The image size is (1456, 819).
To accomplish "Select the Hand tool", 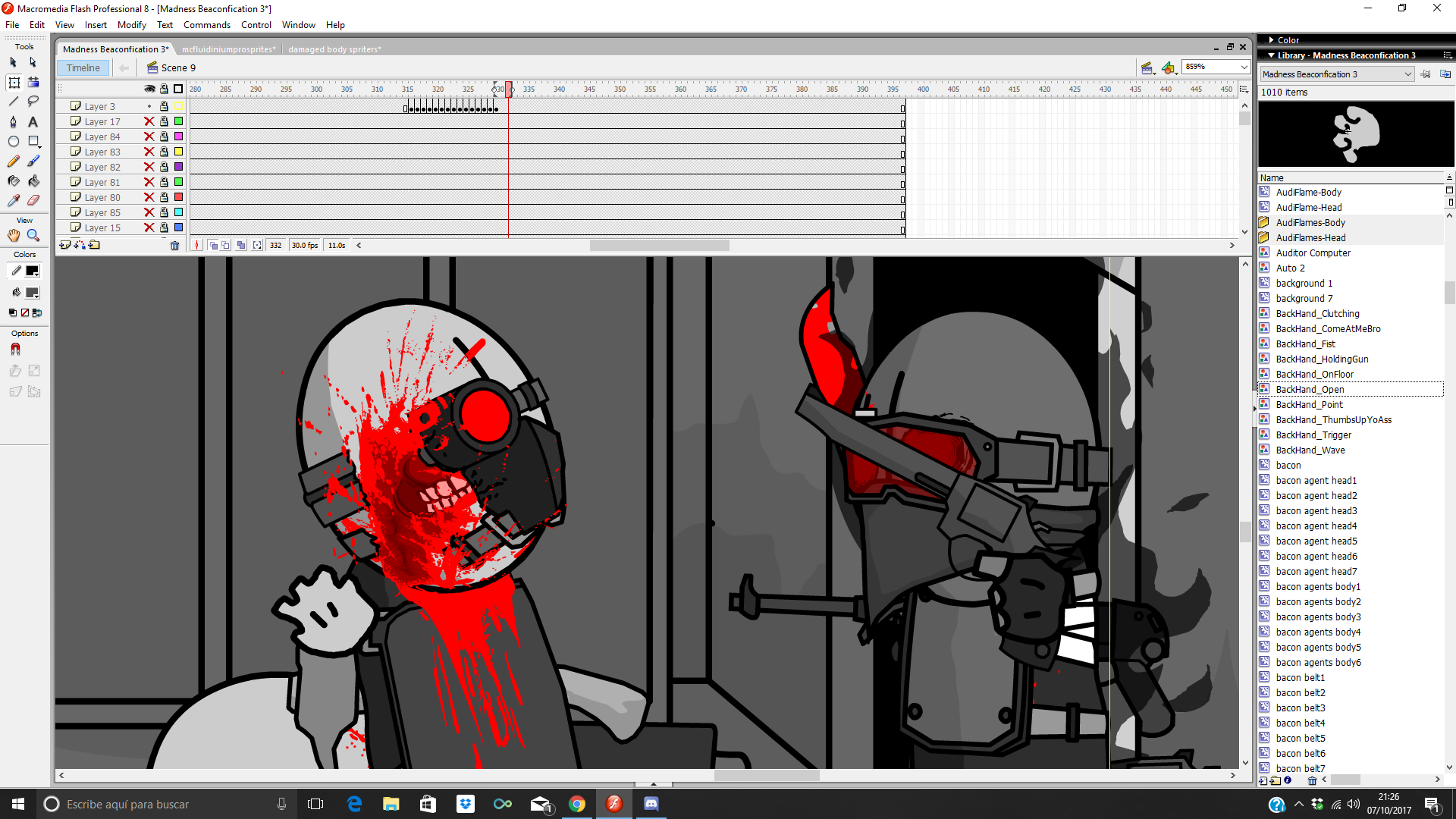I will [13, 236].
